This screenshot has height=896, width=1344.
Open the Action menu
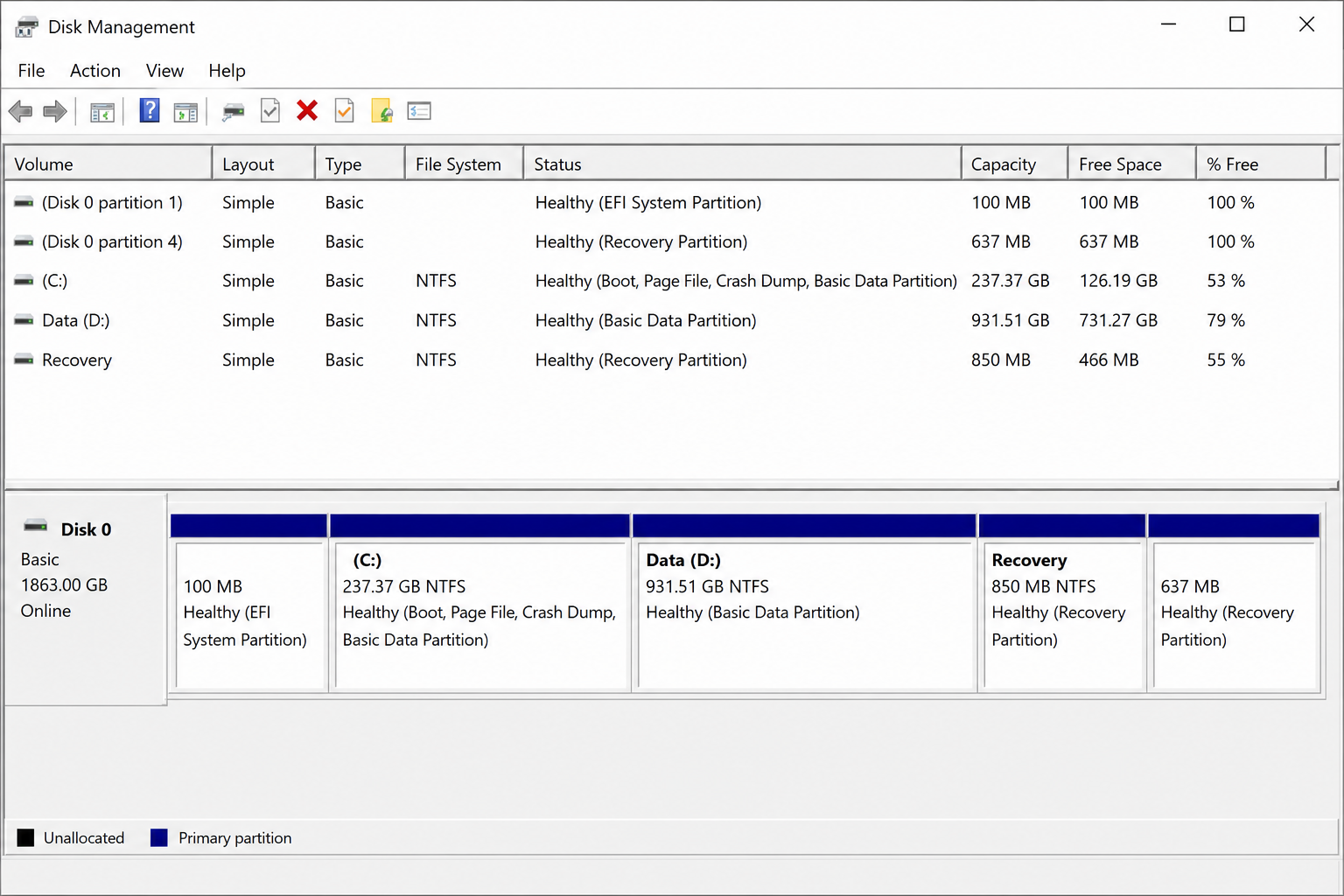95,71
